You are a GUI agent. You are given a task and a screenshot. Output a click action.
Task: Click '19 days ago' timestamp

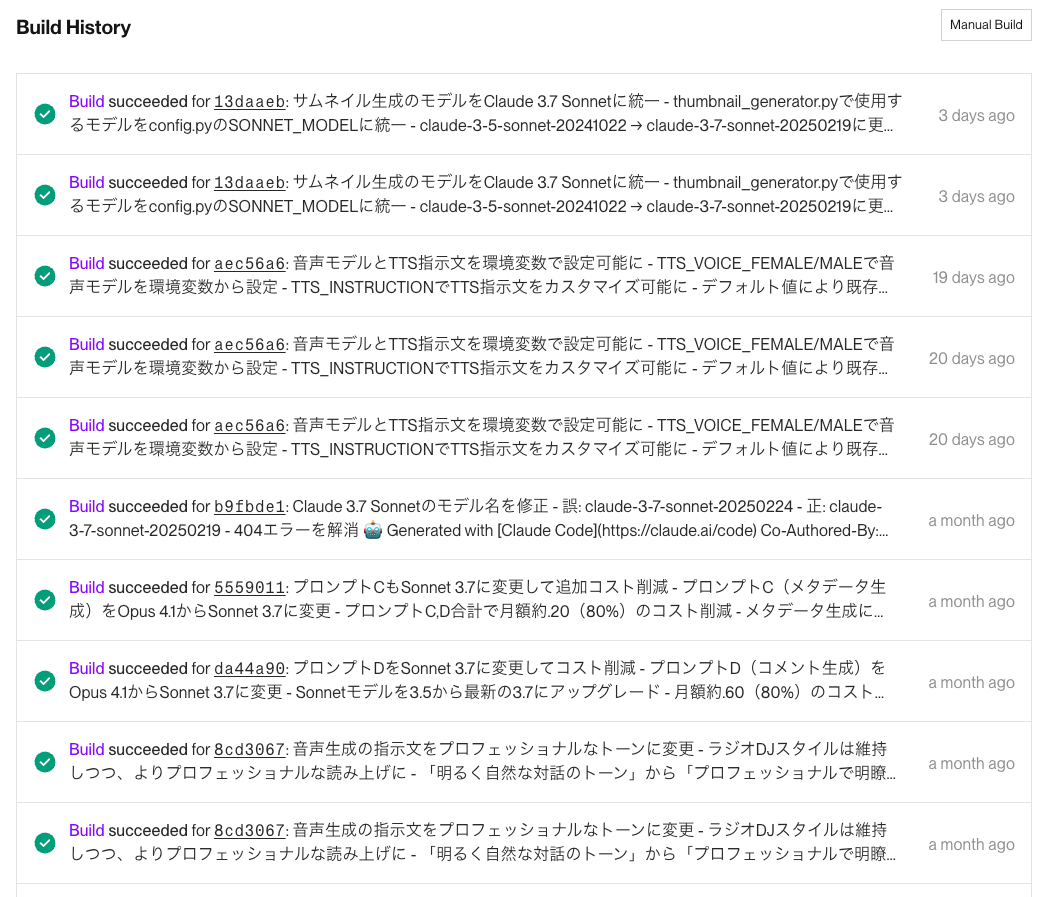tap(973, 277)
